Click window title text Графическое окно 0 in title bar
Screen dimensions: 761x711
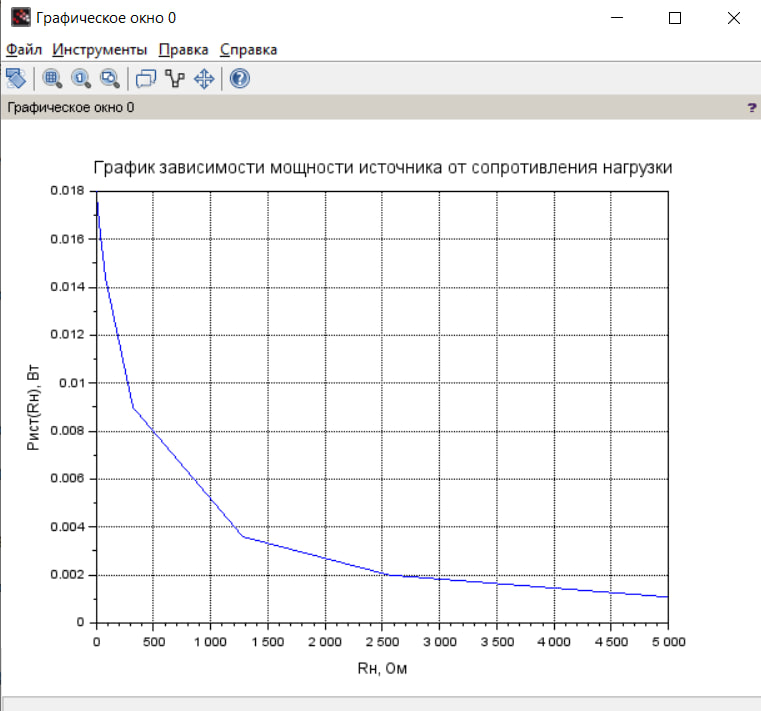106,18
